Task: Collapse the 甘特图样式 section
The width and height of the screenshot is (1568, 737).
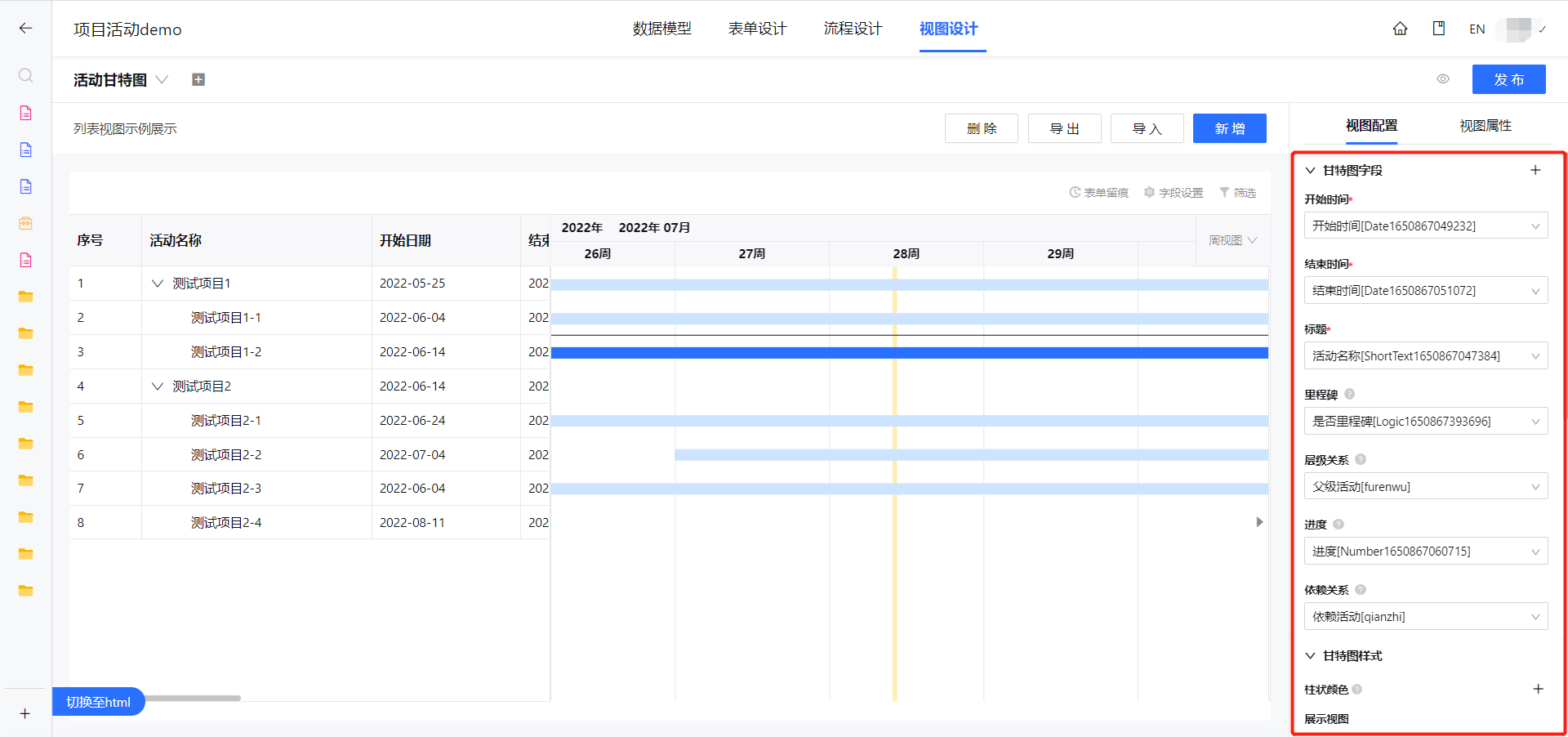Action: pyautogui.click(x=1310, y=655)
